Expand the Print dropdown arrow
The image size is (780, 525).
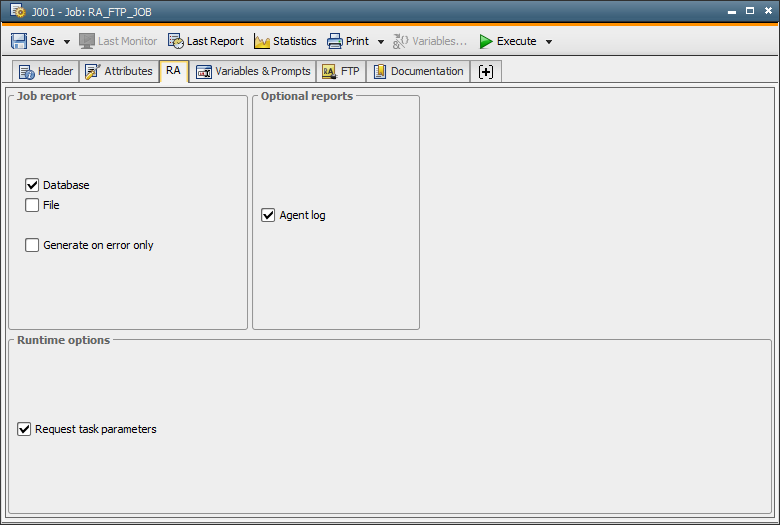coord(381,42)
